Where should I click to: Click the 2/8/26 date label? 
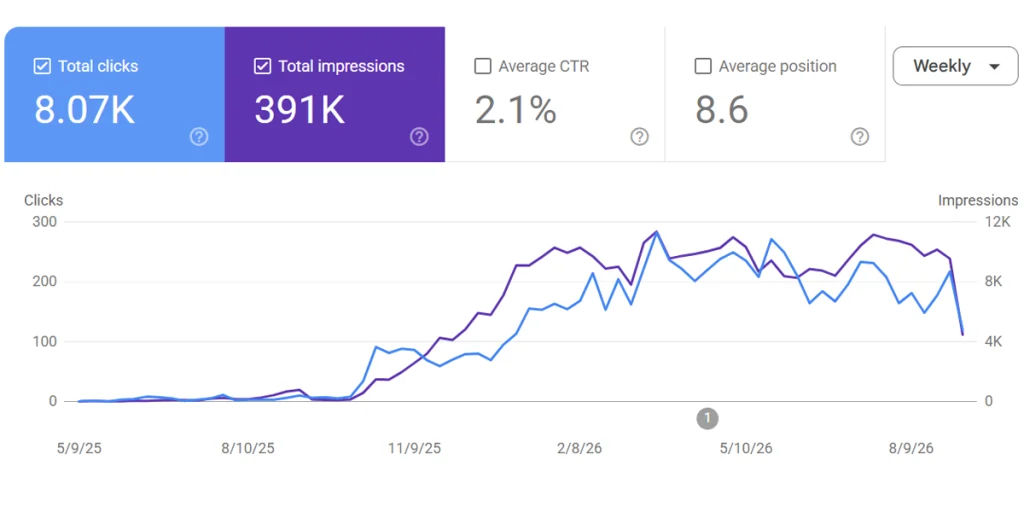point(579,449)
